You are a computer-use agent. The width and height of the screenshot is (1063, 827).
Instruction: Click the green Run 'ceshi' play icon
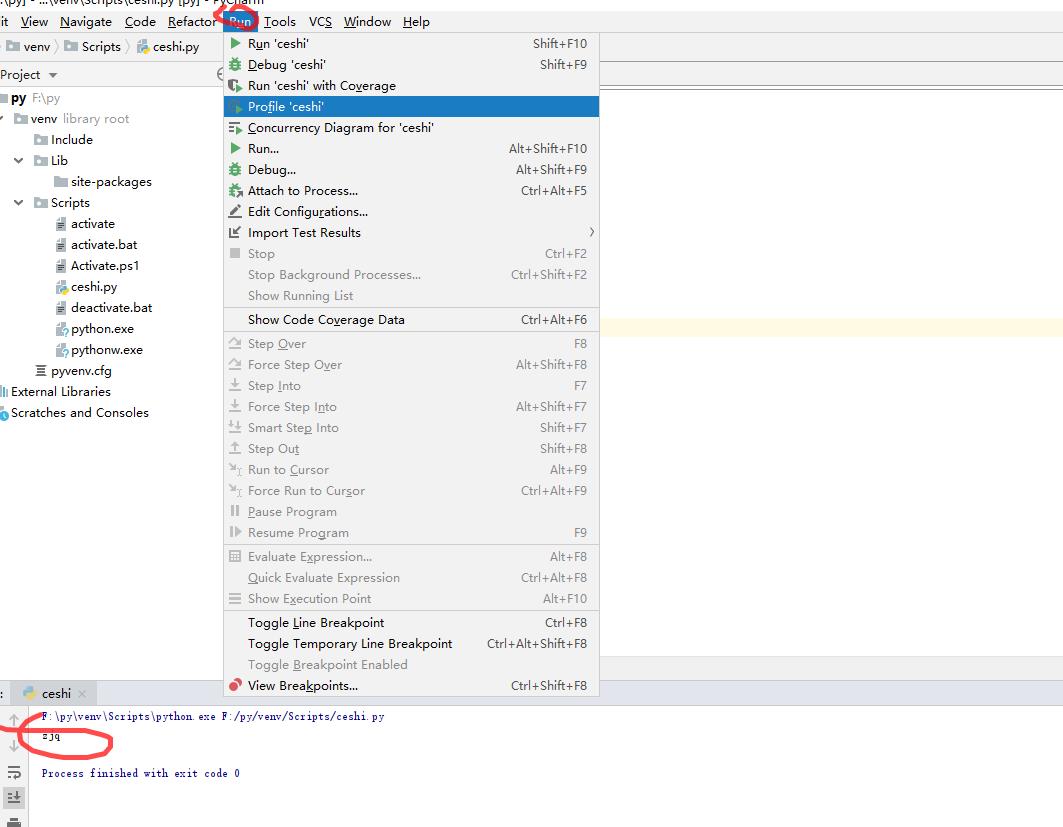click(235, 43)
